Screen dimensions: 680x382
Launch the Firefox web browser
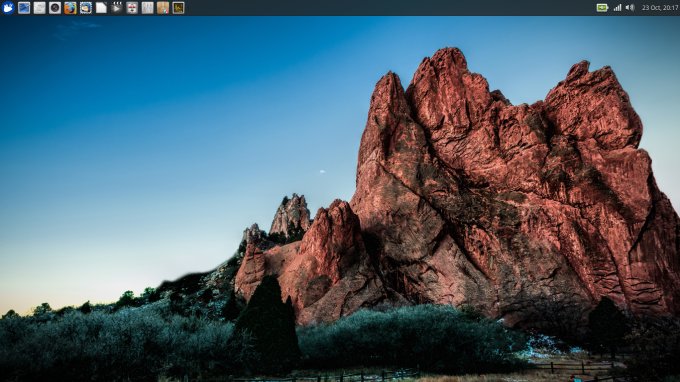[x=70, y=8]
